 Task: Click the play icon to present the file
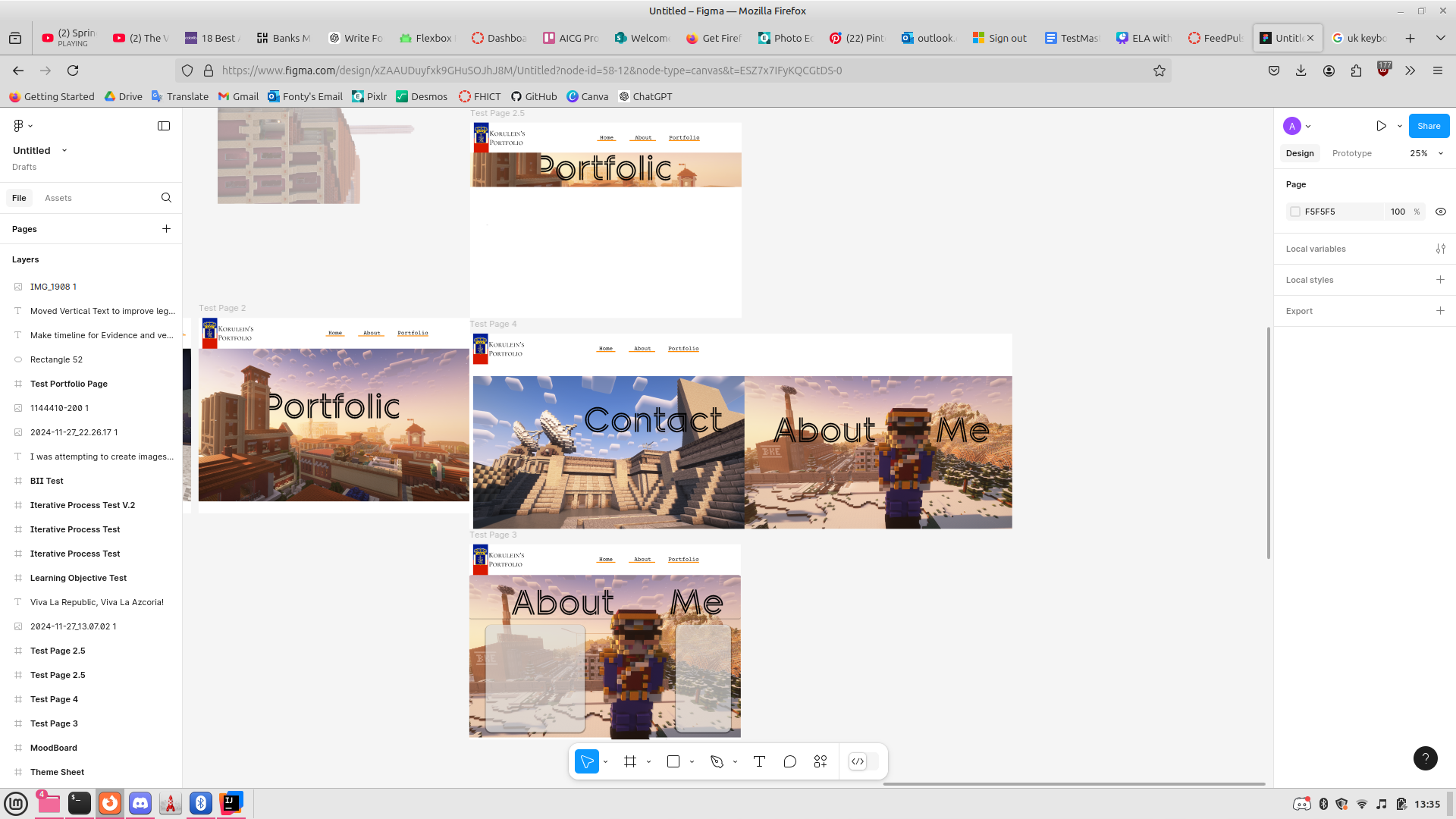point(1382,126)
